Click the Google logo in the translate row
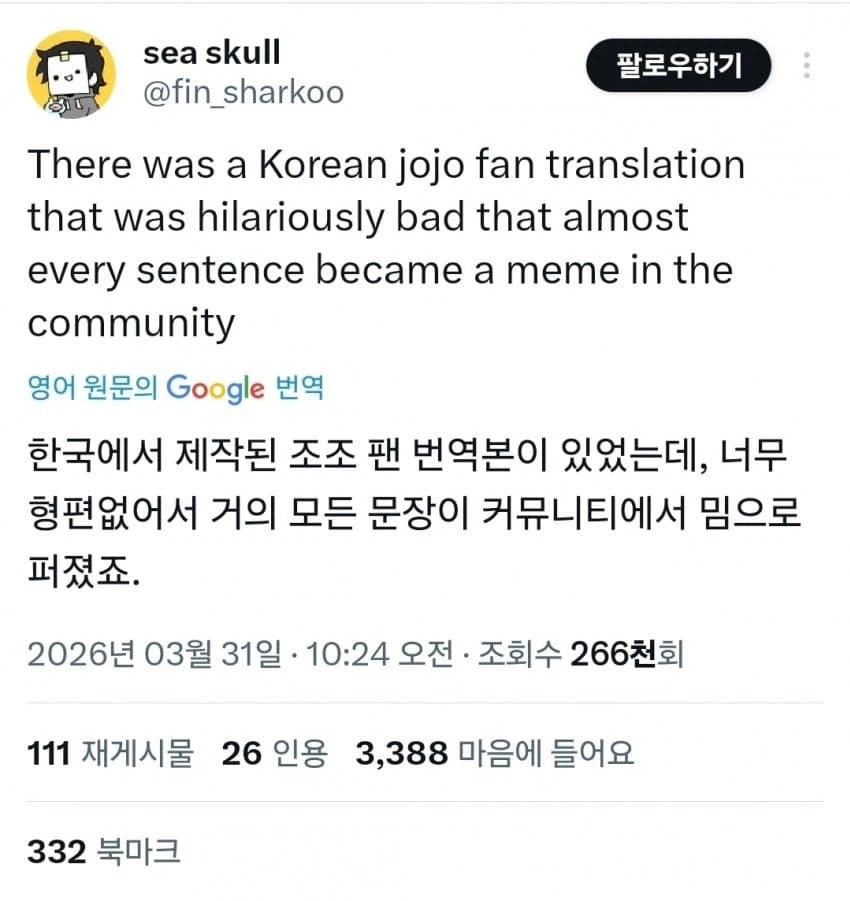850x901 pixels. click(x=215, y=390)
